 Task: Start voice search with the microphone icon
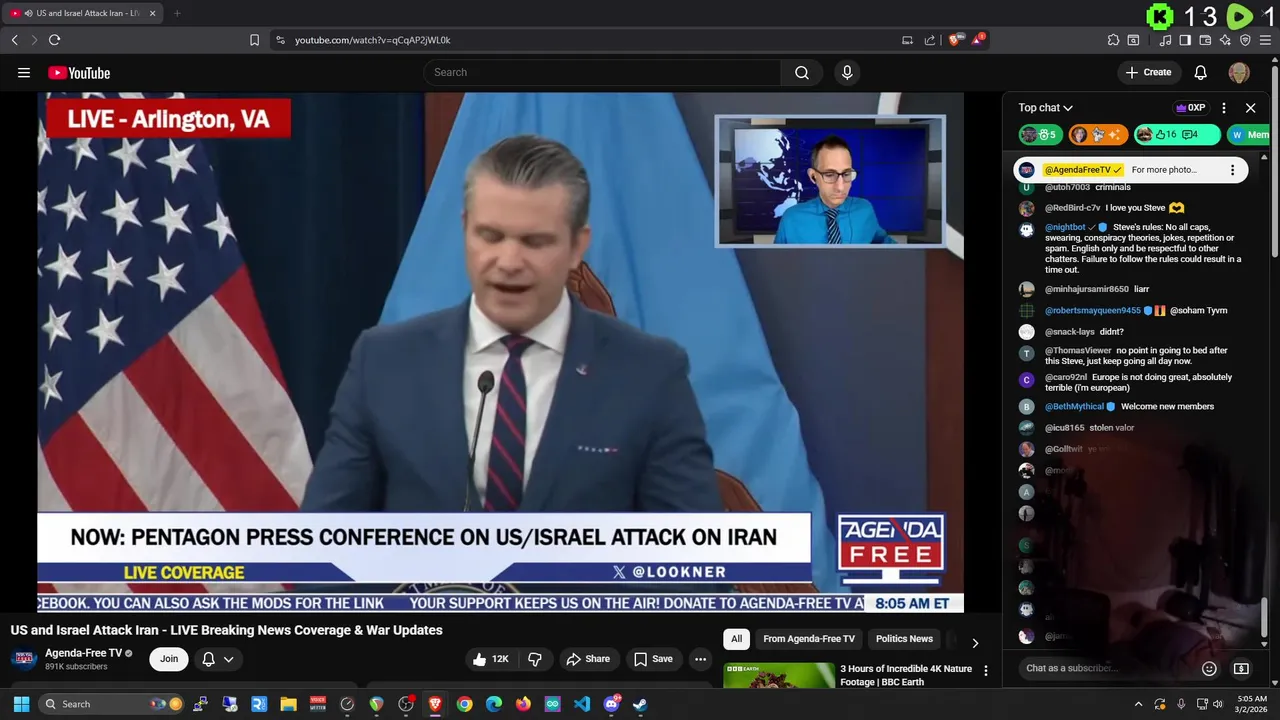click(847, 72)
